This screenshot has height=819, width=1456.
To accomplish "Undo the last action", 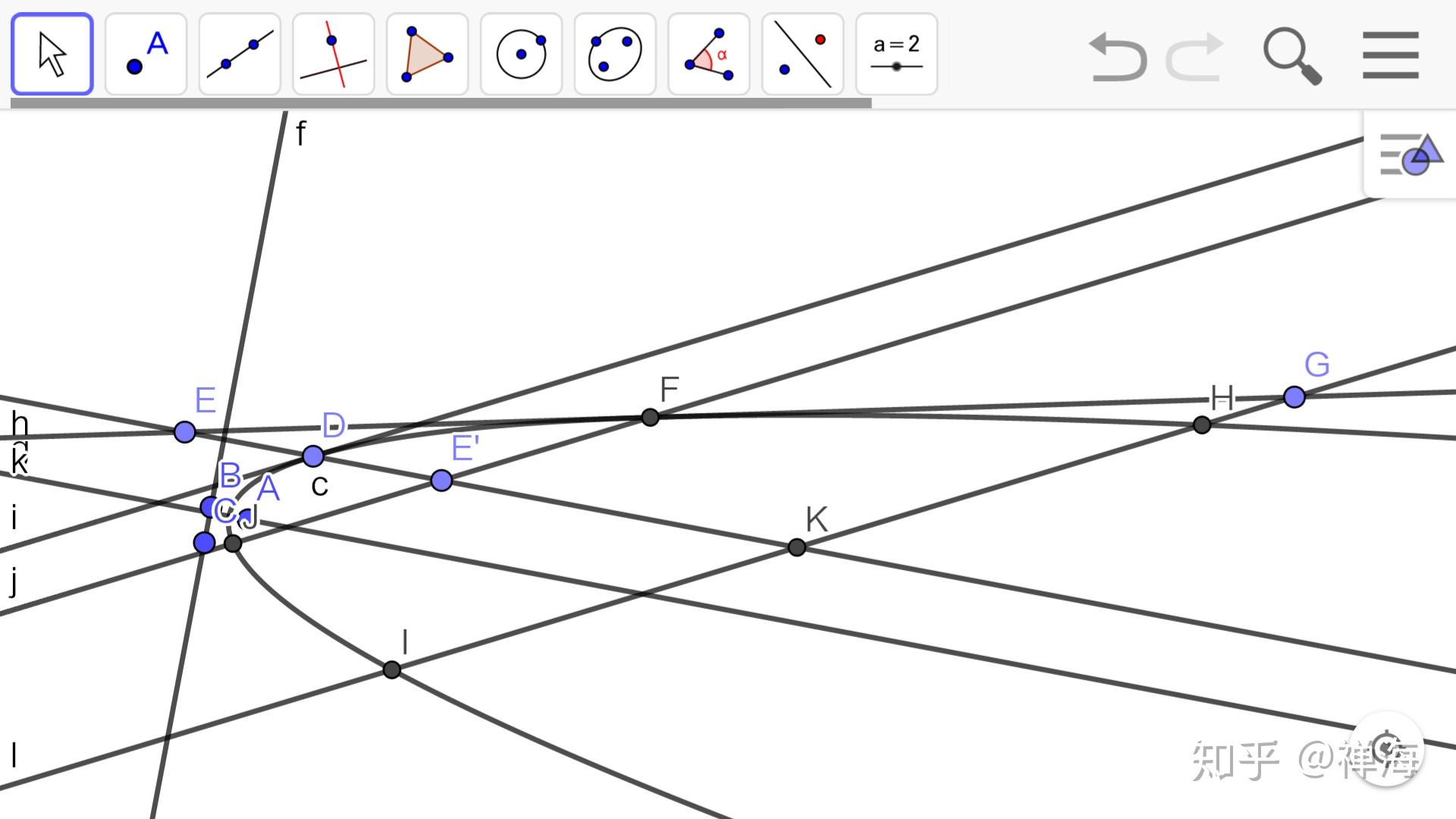I will pos(1117,56).
